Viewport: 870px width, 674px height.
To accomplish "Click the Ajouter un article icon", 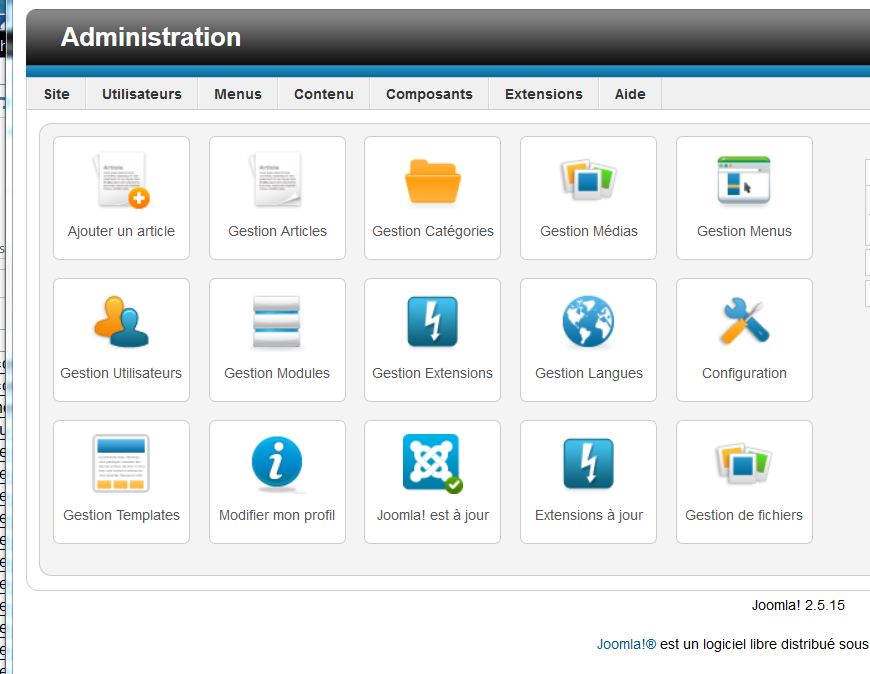I will 121,181.
